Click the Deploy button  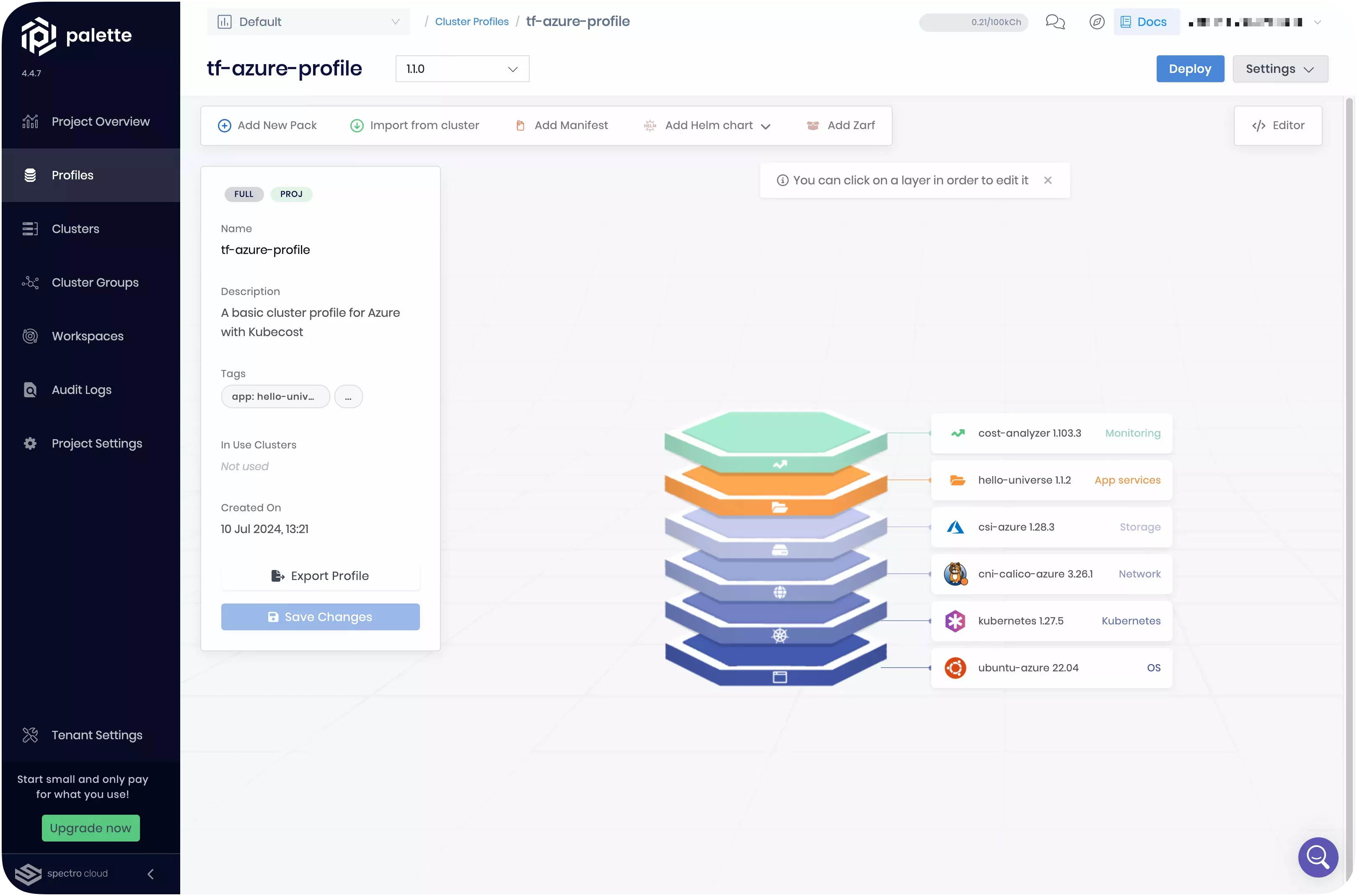(x=1190, y=69)
